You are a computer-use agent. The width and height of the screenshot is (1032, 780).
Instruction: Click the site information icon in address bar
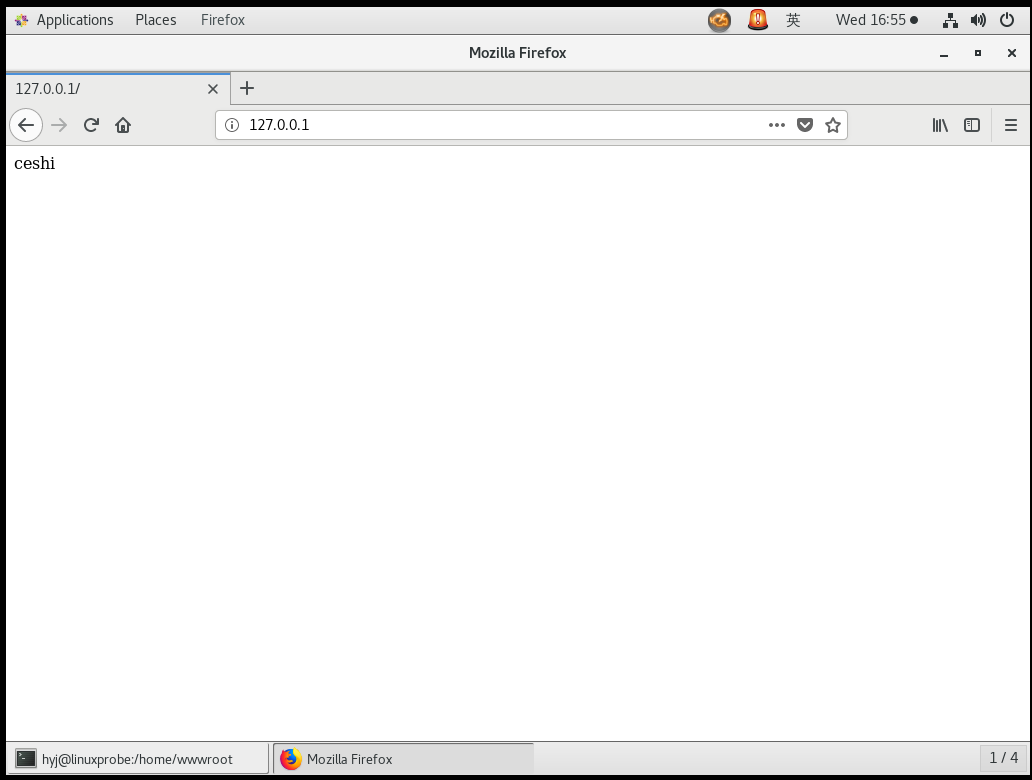coord(231,125)
